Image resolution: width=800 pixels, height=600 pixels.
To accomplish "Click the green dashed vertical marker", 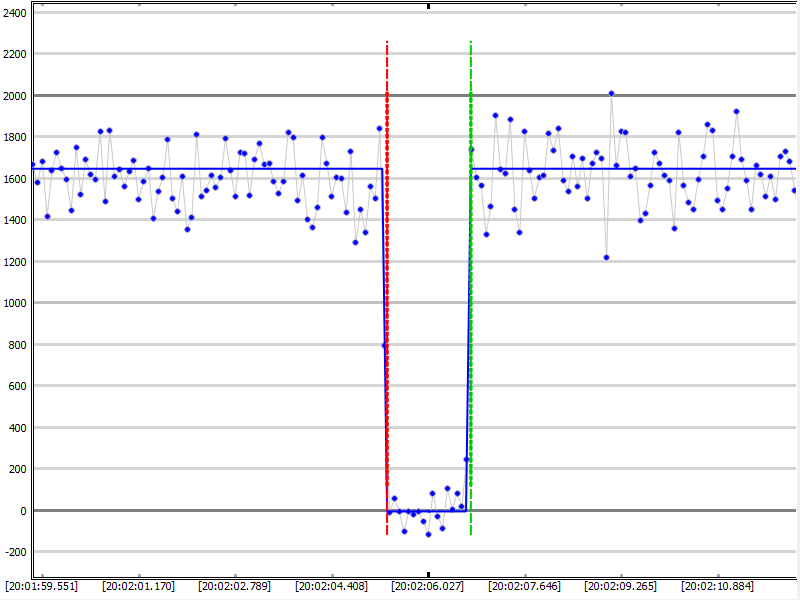I will [x=471, y=300].
